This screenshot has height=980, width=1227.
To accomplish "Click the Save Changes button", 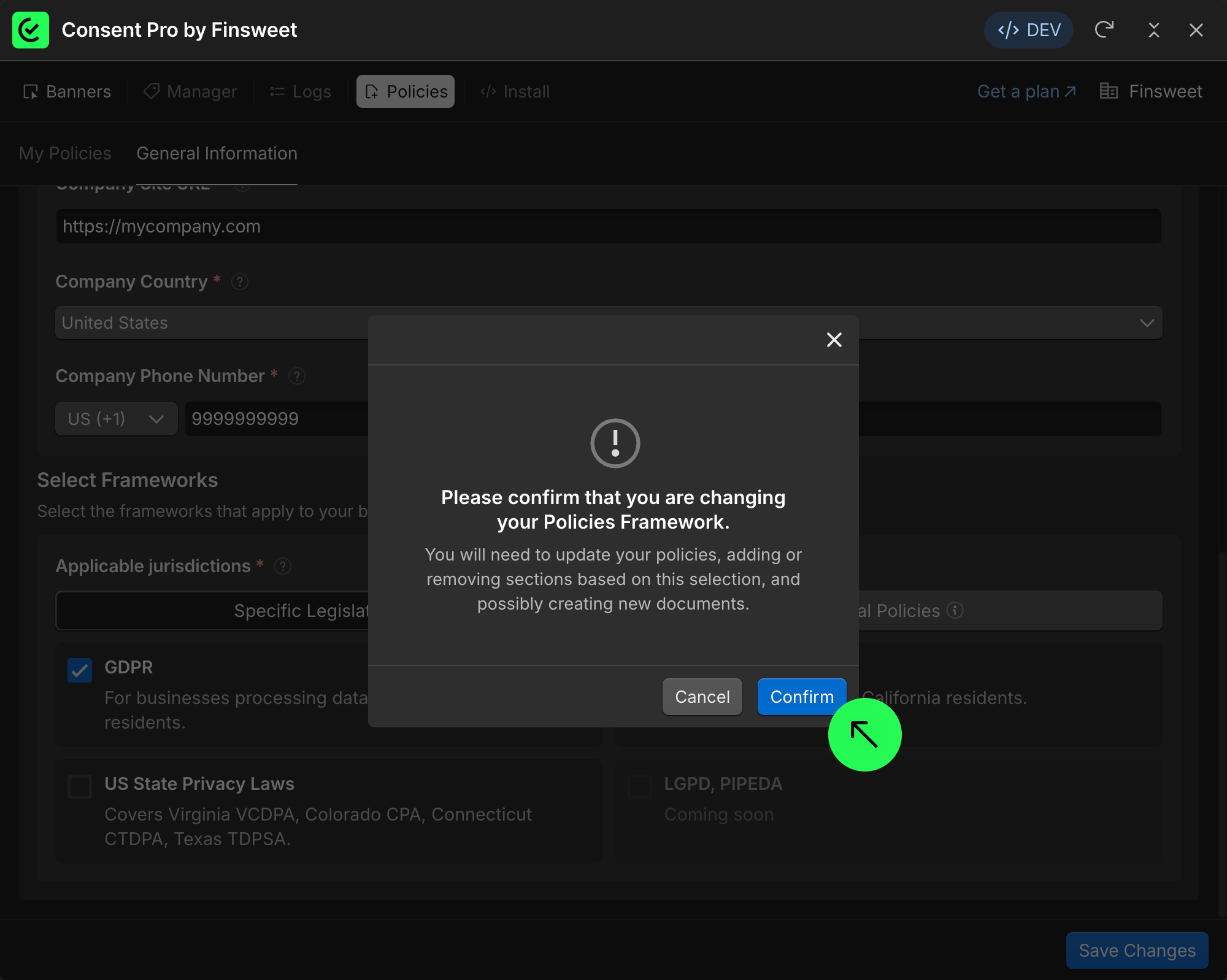I will tap(1137, 951).
